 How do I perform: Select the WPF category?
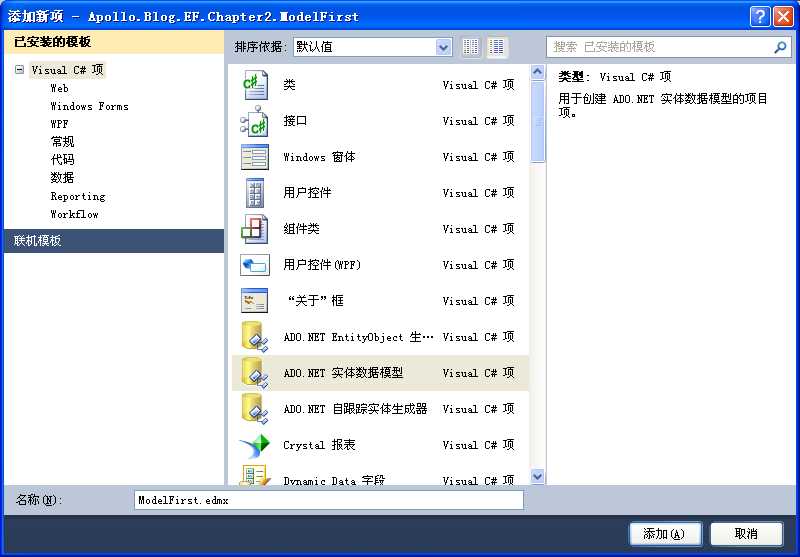[x=59, y=124]
